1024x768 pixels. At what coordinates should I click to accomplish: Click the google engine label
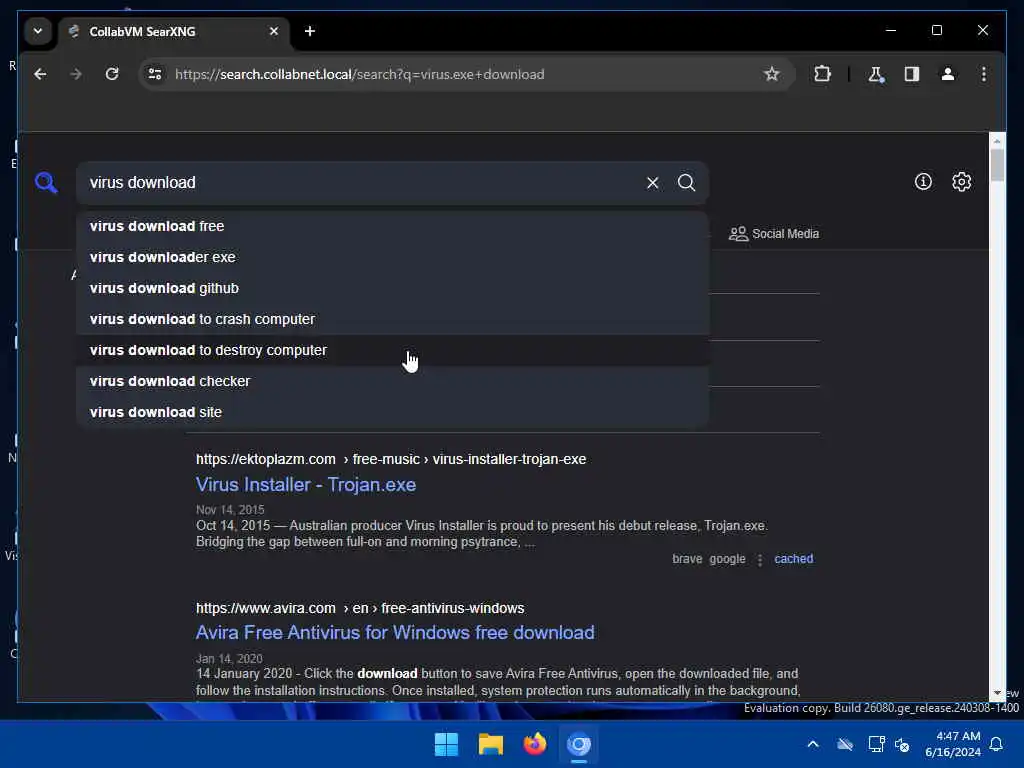pyautogui.click(x=728, y=559)
